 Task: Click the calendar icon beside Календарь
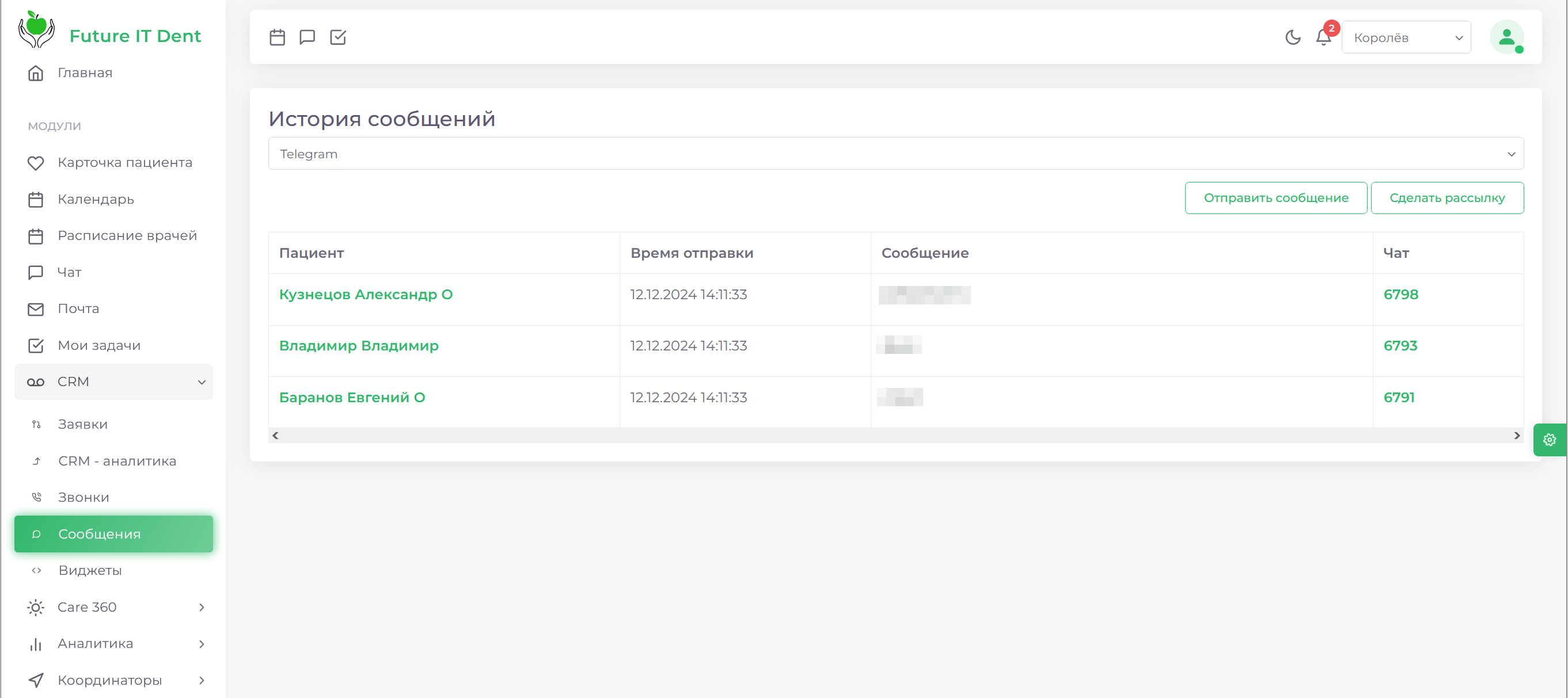(x=36, y=200)
